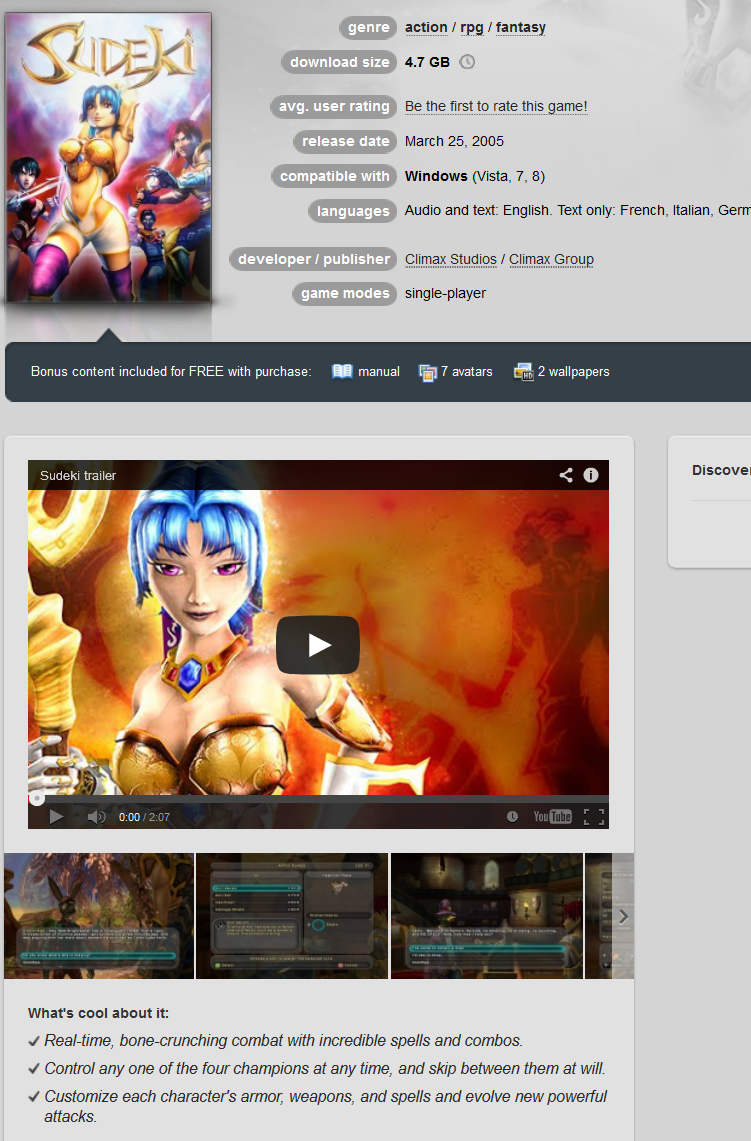Click the 7 avatars icon

pos(428,372)
